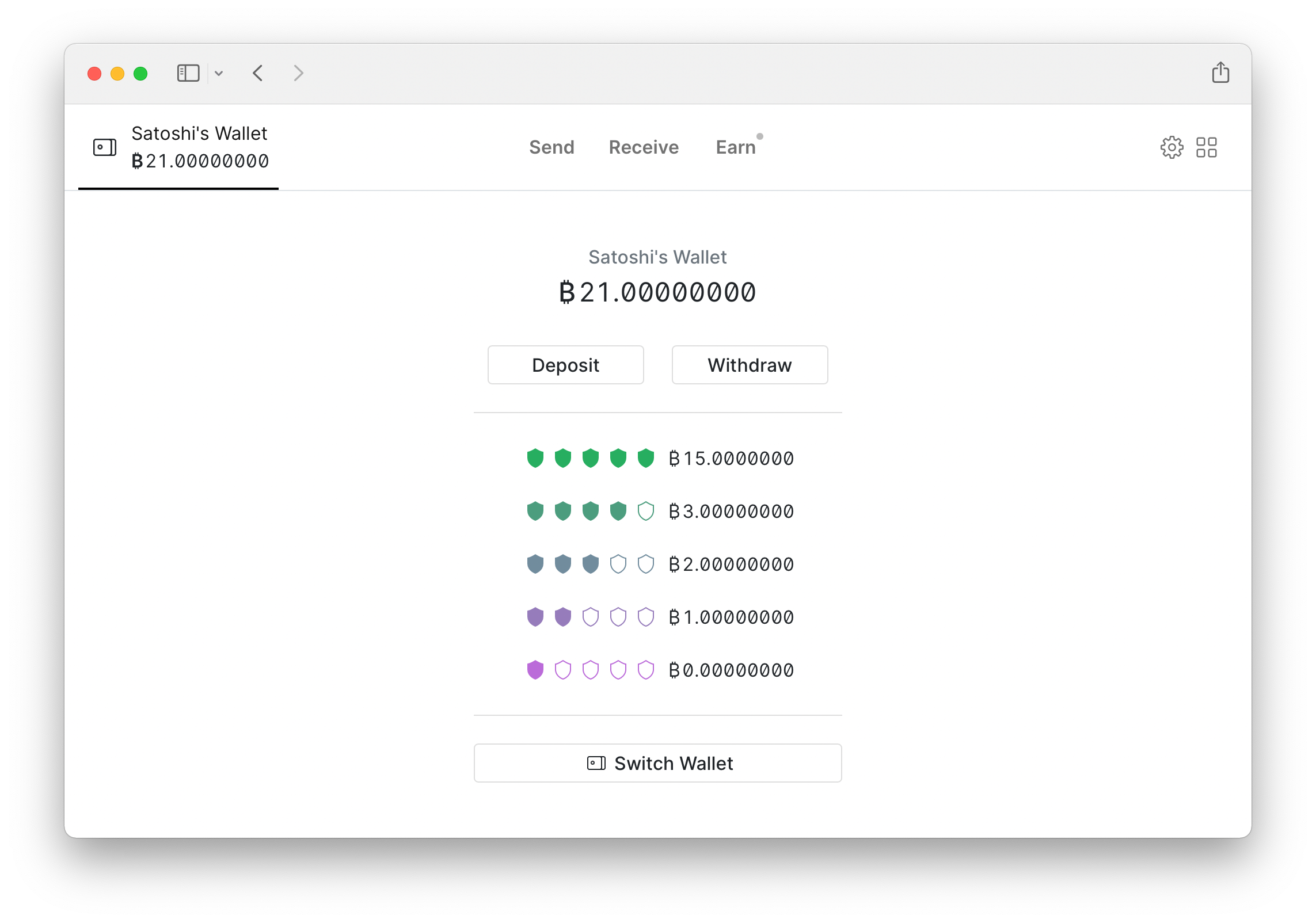Open the Switch Wallet selector
The width and height of the screenshot is (1316, 923).
[657, 763]
